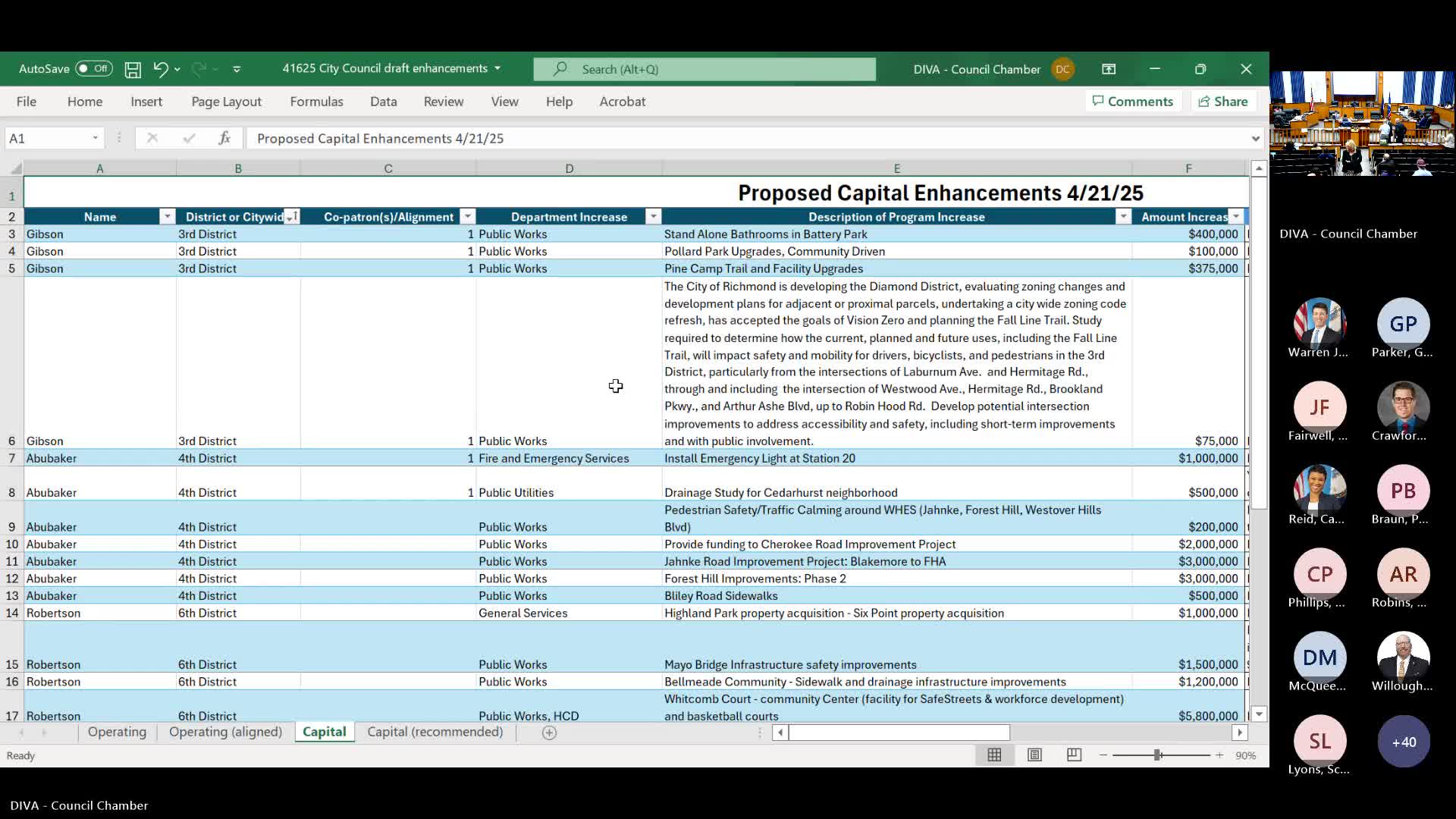Click the Comments button
Screen dimensions: 1456x819
click(x=1133, y=102)
